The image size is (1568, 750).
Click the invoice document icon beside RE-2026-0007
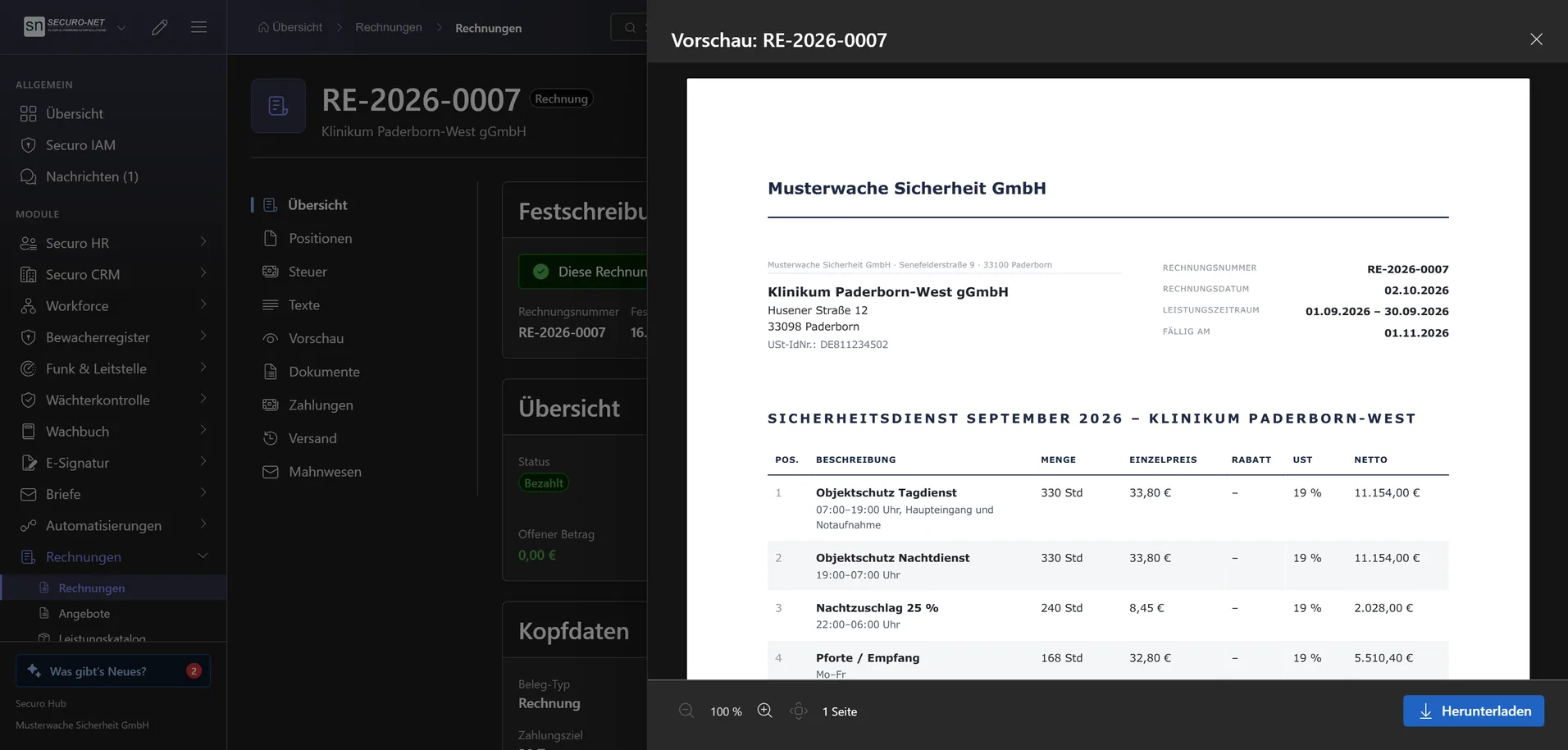(x=278, y=106)
